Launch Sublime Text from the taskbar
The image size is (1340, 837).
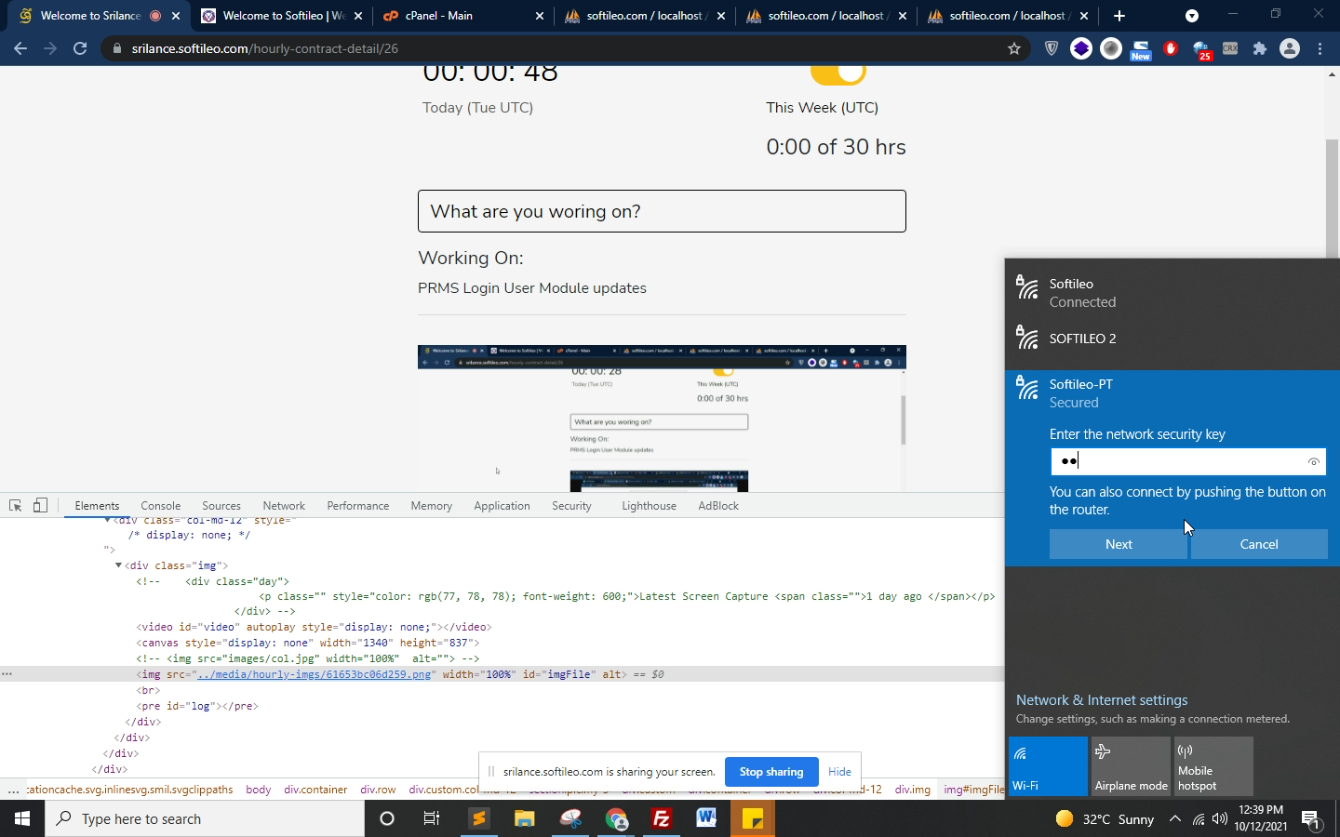pyautogui.click(x=479, y=819)
